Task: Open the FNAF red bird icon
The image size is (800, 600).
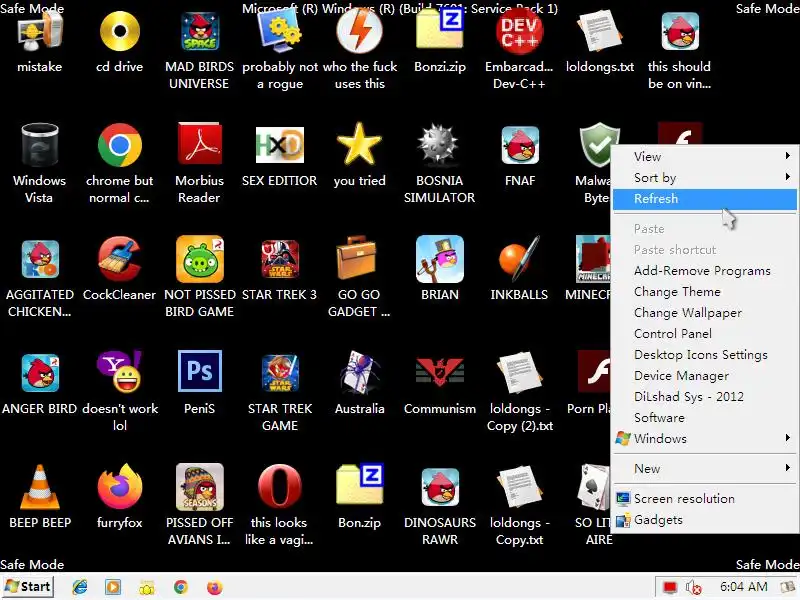Action: pyautogui.click(x=519, y=145)
